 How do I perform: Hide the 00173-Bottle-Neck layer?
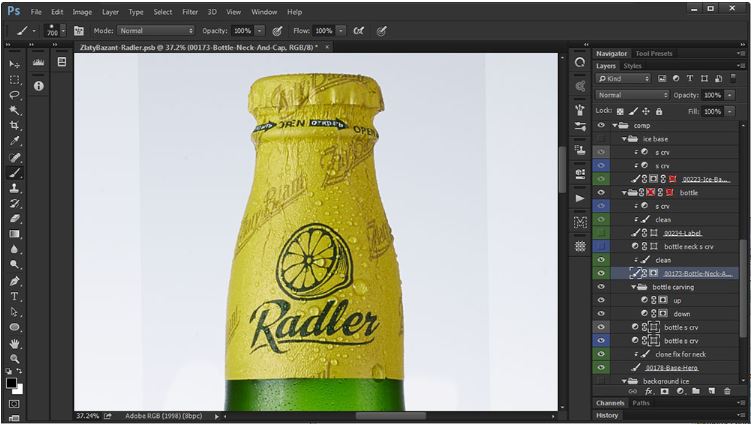[601, 273]
